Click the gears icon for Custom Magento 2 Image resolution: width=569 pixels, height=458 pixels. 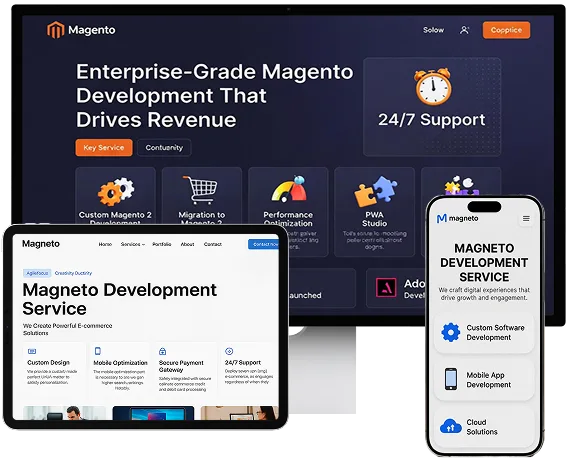(116, 191)
